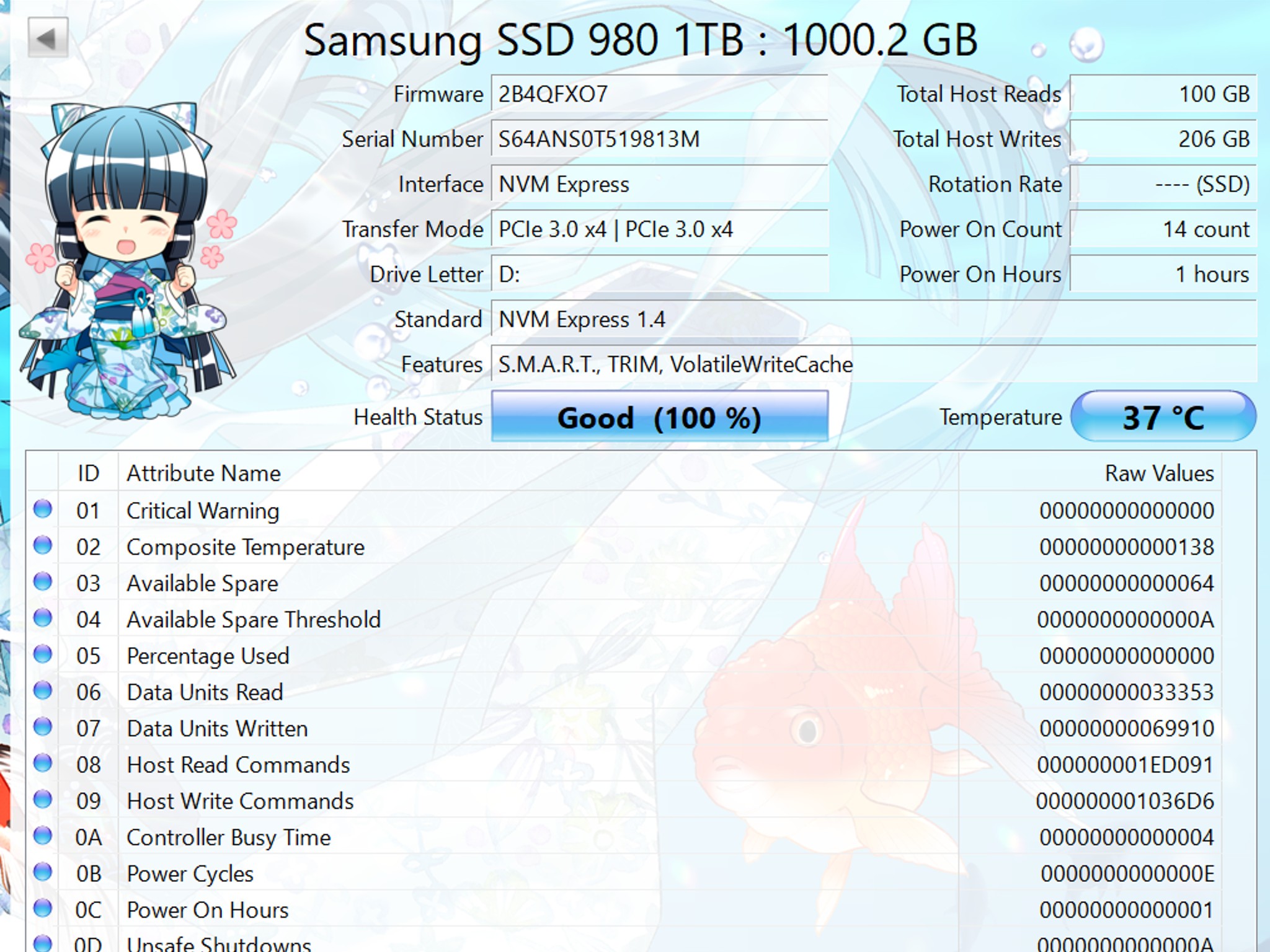Image resolution: width=1270 pixels, height=952 pixels.
Task: Click raw value 000000001036D6
Action: 1125,801
